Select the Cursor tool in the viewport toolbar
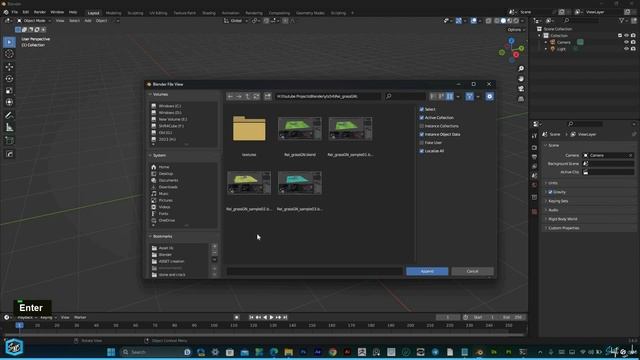The width and height of the screenshot is (640, 360). (9, 54)
